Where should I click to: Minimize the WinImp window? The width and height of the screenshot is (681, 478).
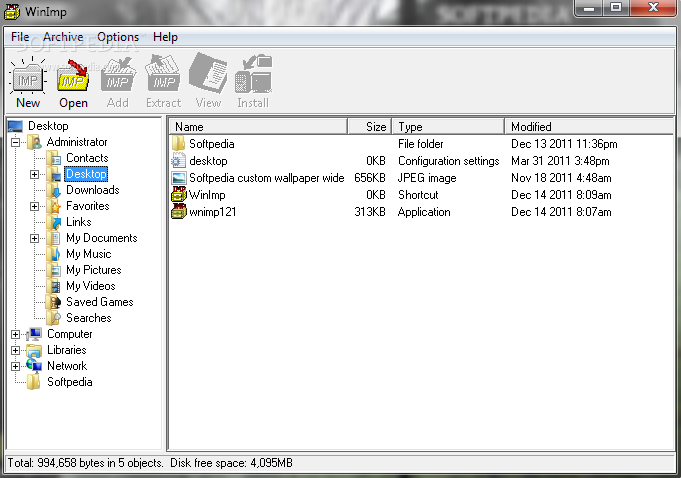[589, 7]
